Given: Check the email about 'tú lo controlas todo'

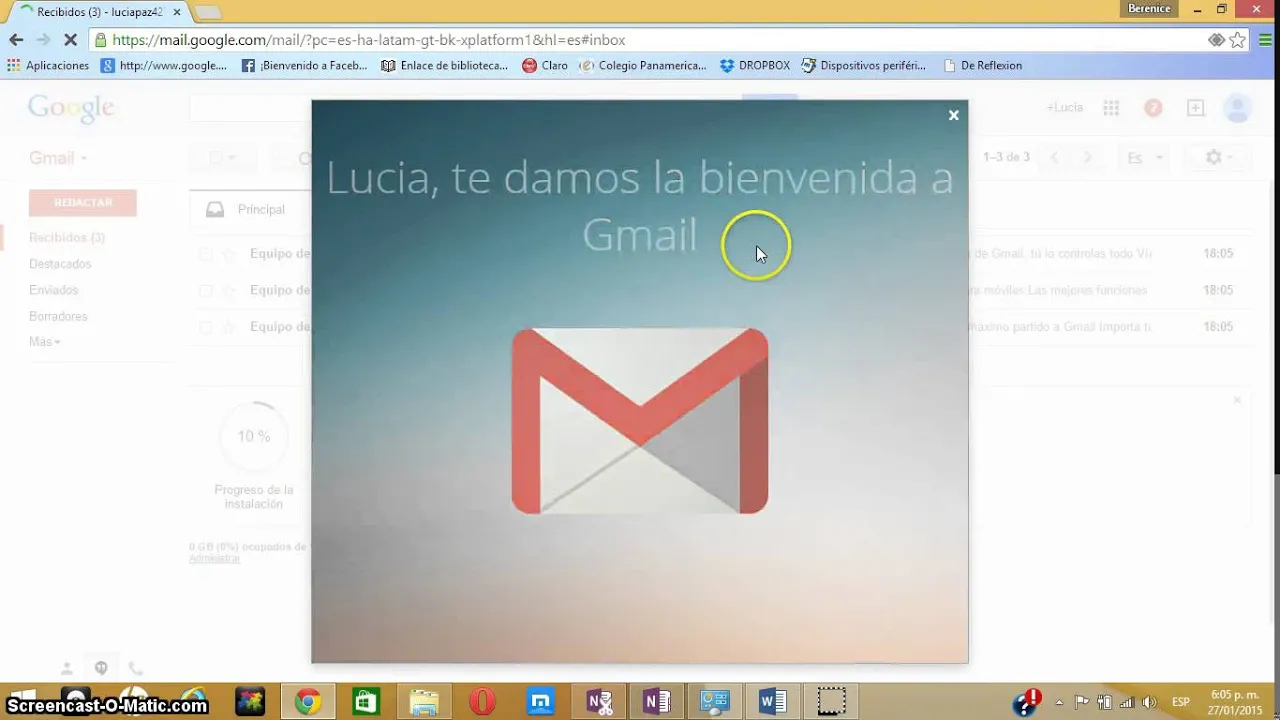Looking at the screenshot, I should [205, 254].
